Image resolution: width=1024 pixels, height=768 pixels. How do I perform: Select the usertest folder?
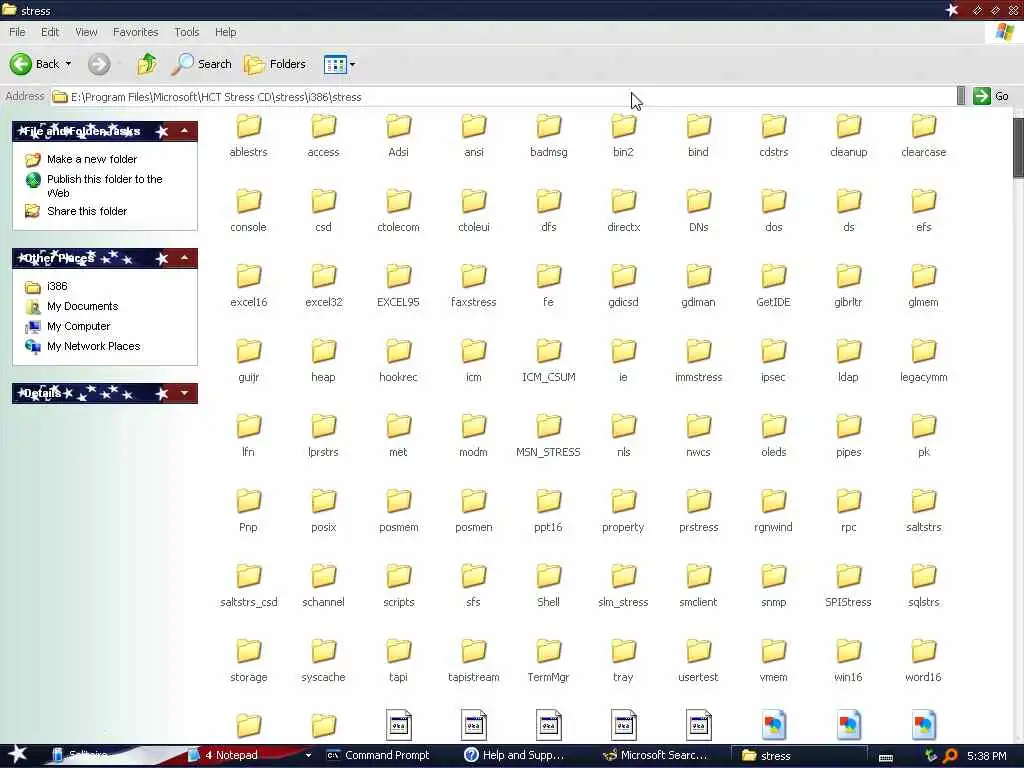tap(698, 662)
